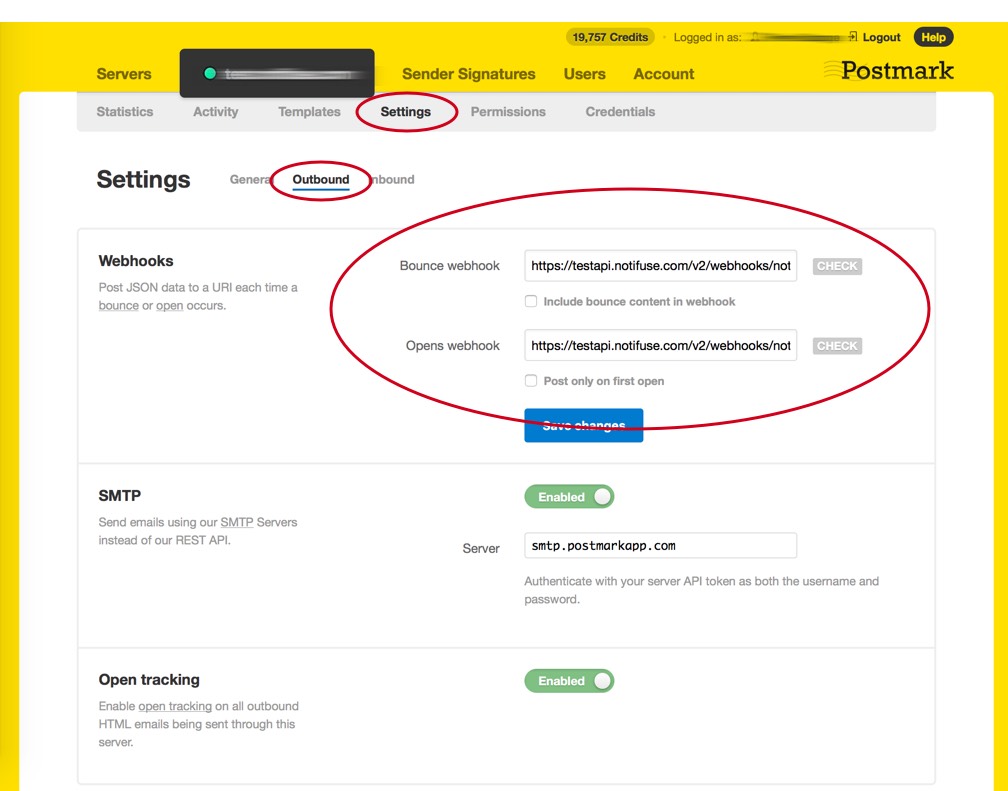
Task: Open the Credentials tab
Action: [620, 111]
